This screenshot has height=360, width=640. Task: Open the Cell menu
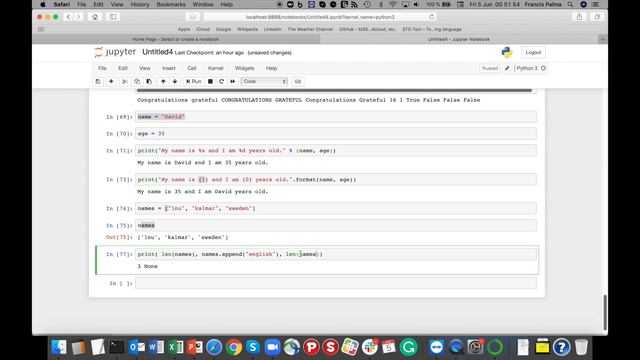tap(192, 68)
